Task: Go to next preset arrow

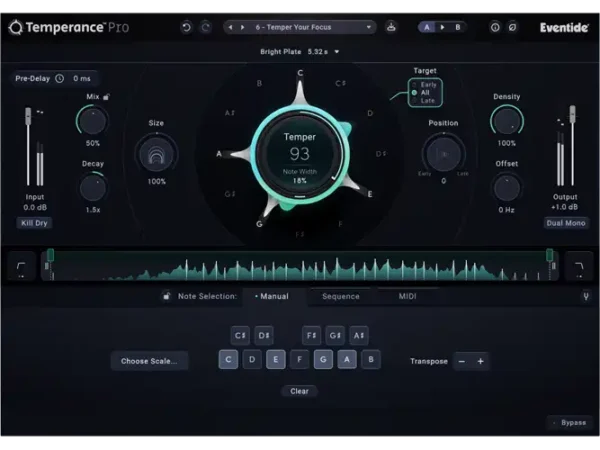Action: click(x=243, y=27)
